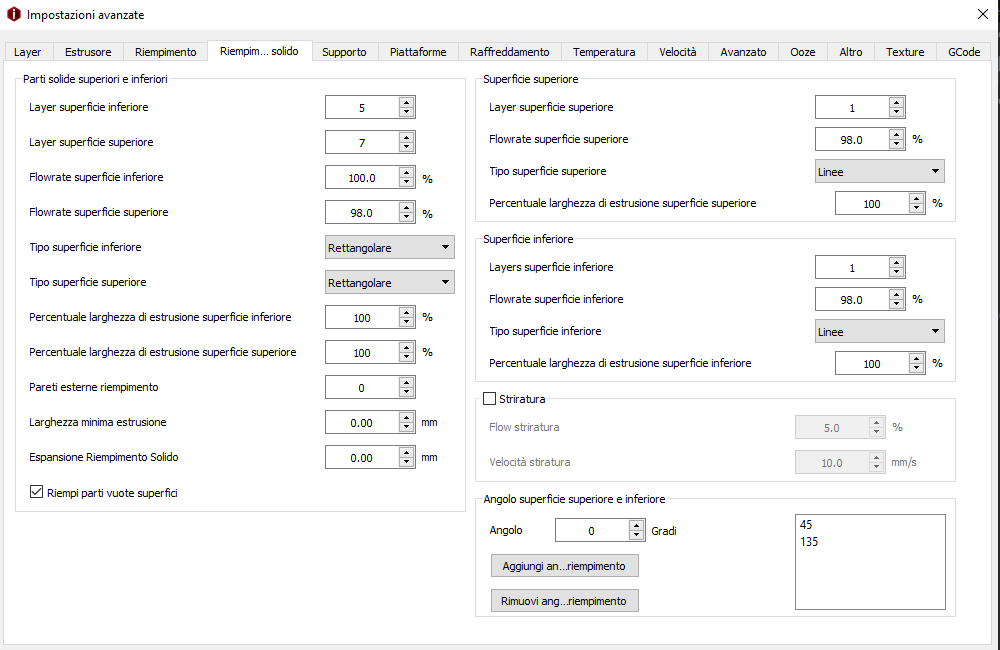Click Aggiungi an...riempimento button

[564, 566]
